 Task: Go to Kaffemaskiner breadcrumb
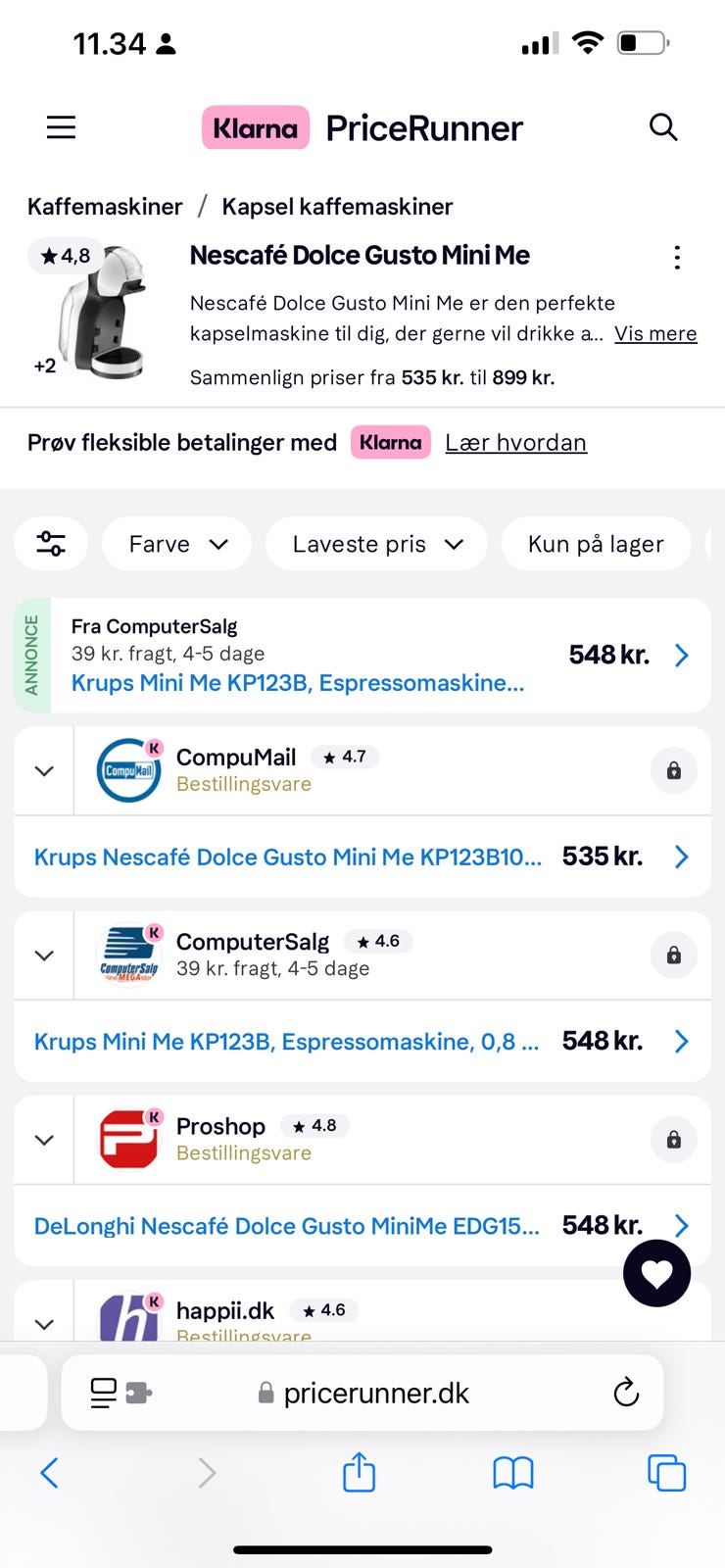coord(105,207)
